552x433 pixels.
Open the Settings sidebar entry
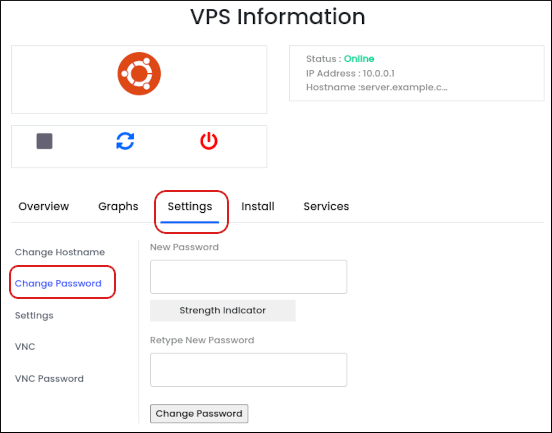click(x=34, y=315)
